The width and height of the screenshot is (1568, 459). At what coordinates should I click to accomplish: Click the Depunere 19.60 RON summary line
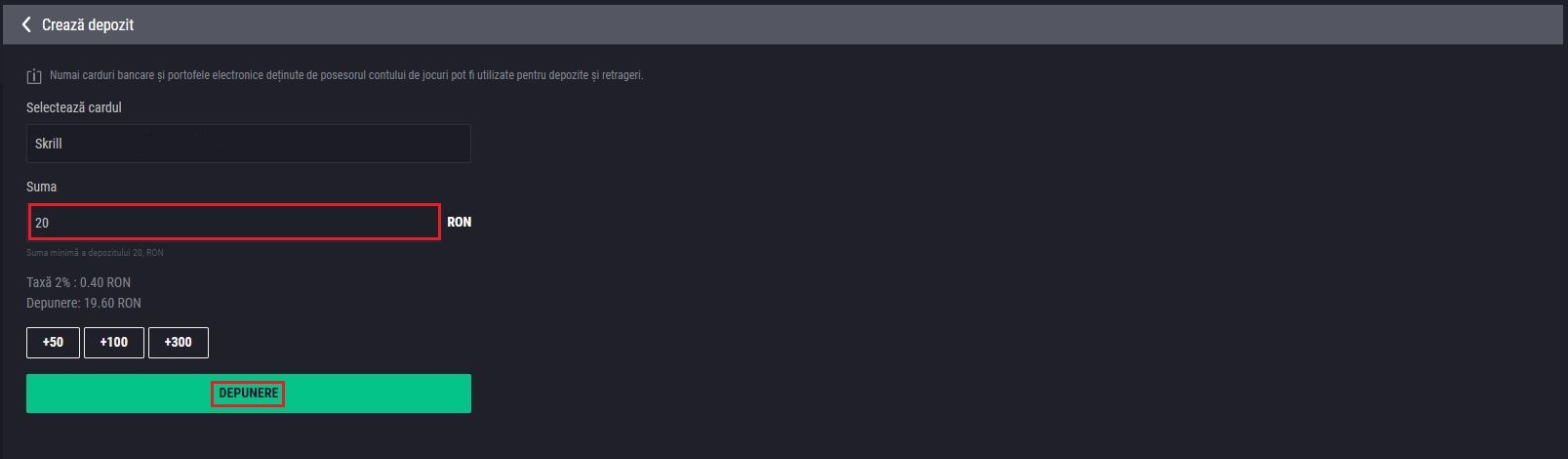pyautogui.click(x=84, y=303)
